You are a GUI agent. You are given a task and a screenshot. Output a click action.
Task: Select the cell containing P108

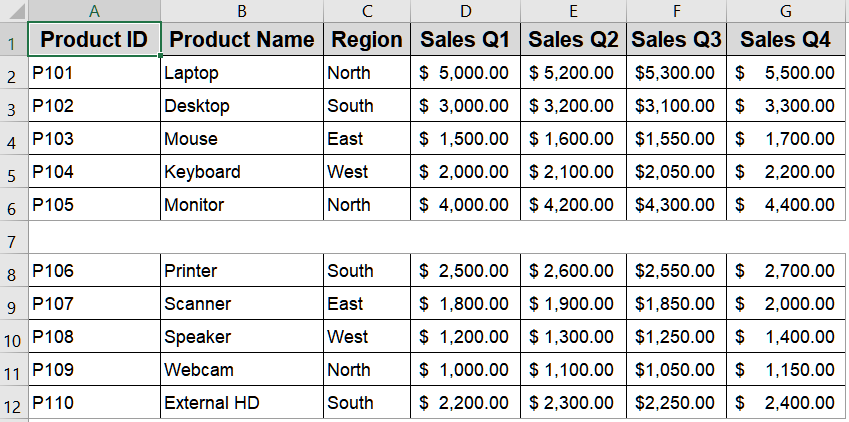tap(94, 337)
